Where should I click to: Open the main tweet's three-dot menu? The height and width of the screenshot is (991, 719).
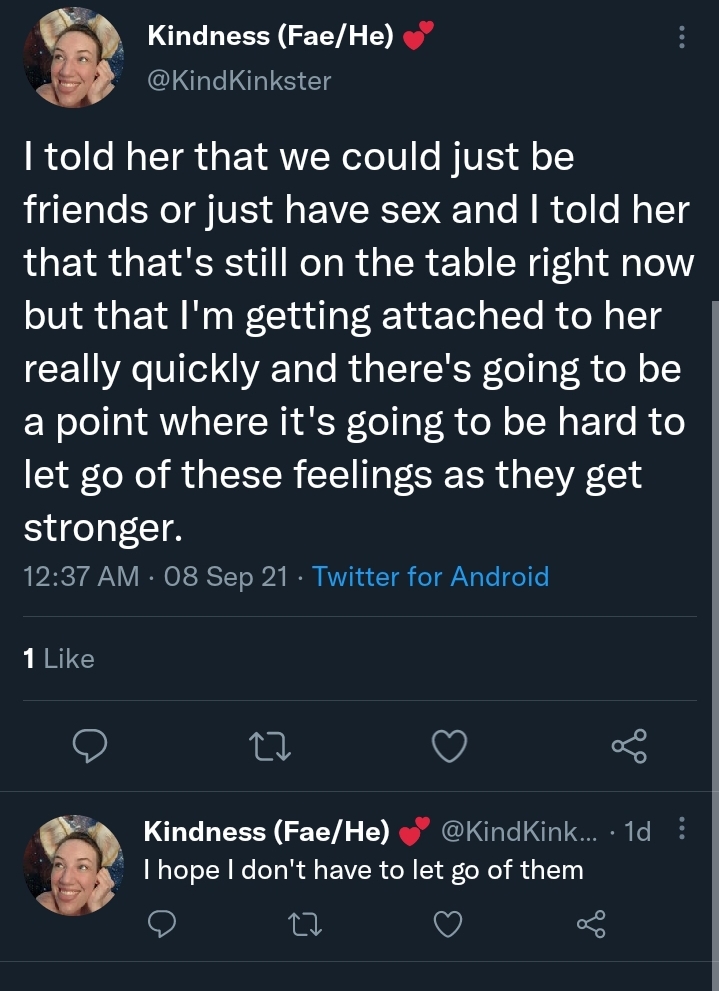[x=682, y=37]
